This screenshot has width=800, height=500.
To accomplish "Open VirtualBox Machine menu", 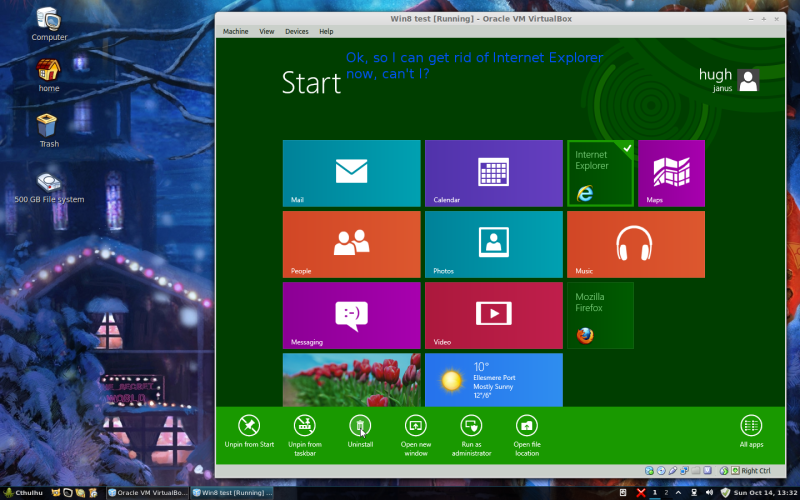I will pos(235,31).
